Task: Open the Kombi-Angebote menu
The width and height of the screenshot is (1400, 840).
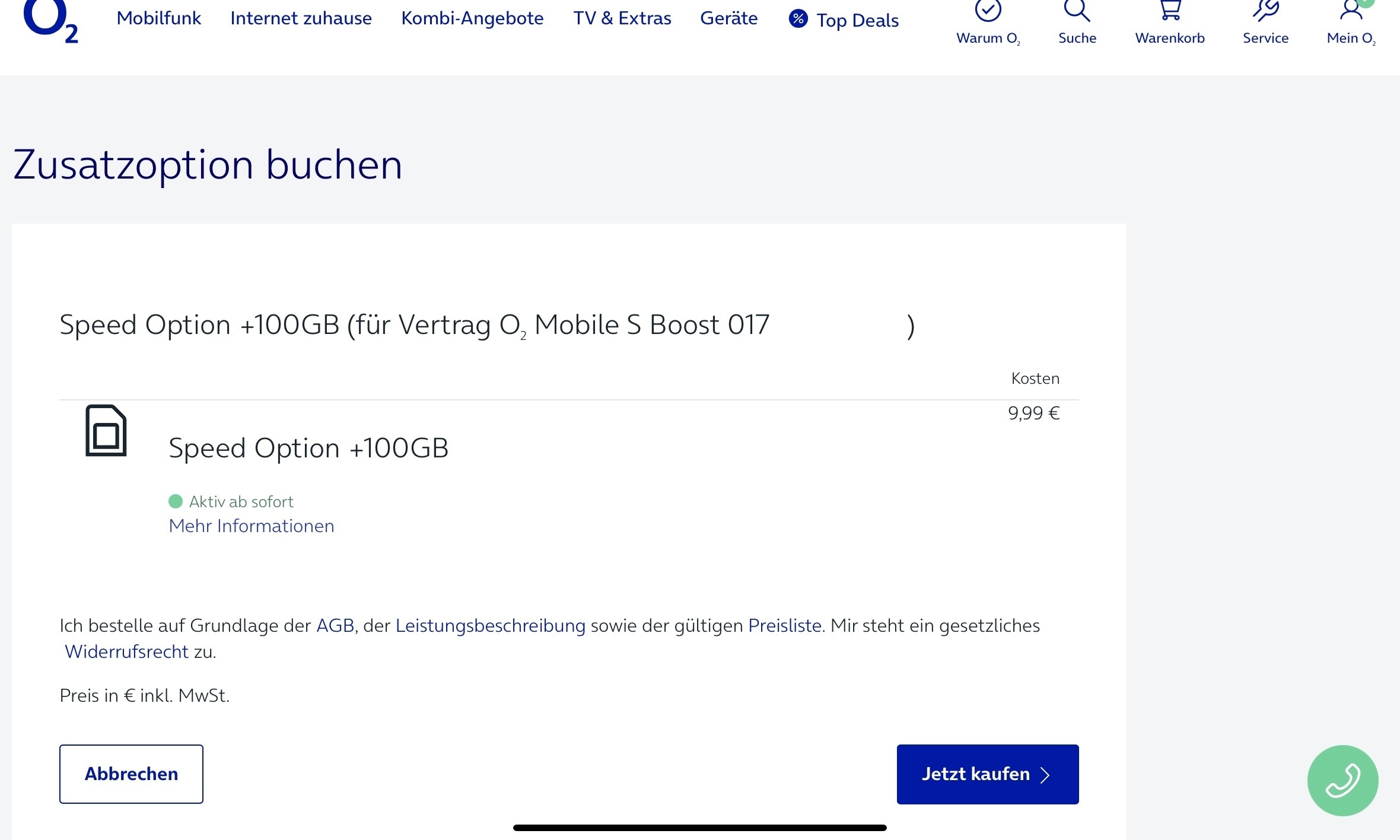Action: pyautogui.click(x=472, y=18)
